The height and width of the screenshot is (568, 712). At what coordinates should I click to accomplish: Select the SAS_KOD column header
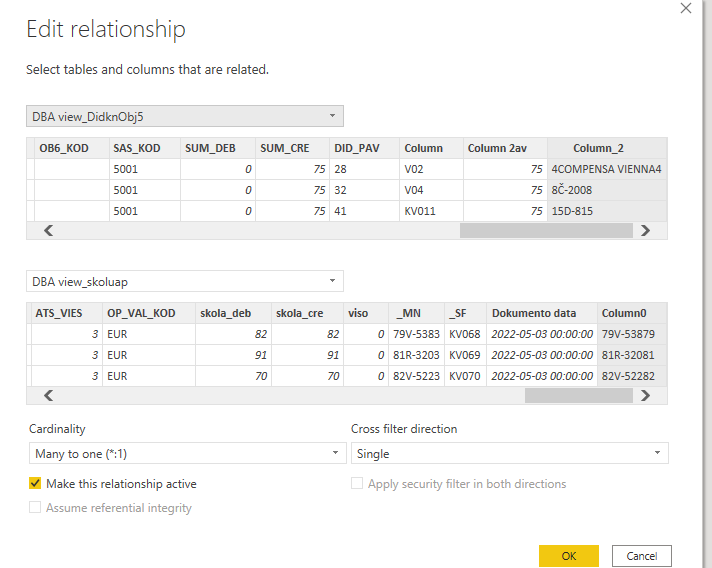[x=145, y=148]
